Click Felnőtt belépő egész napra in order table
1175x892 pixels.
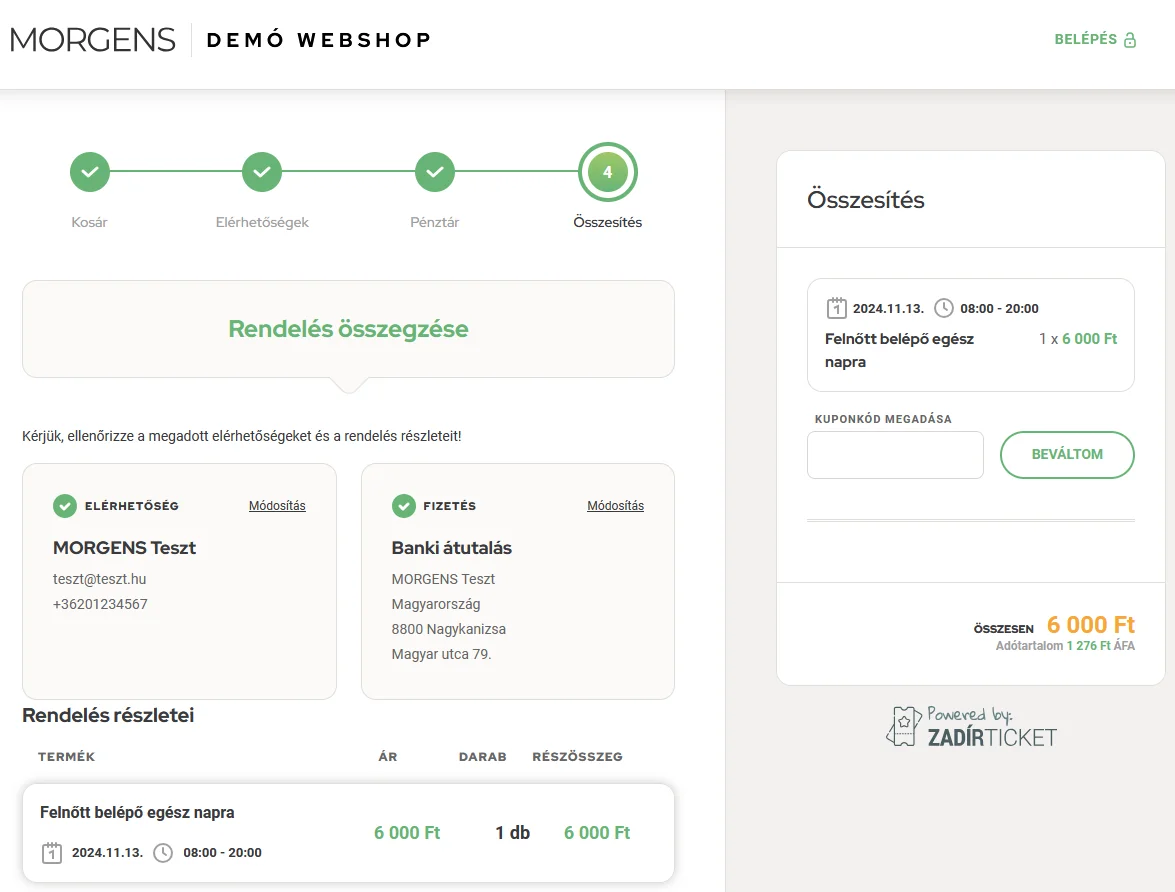(x=137, y=813)
